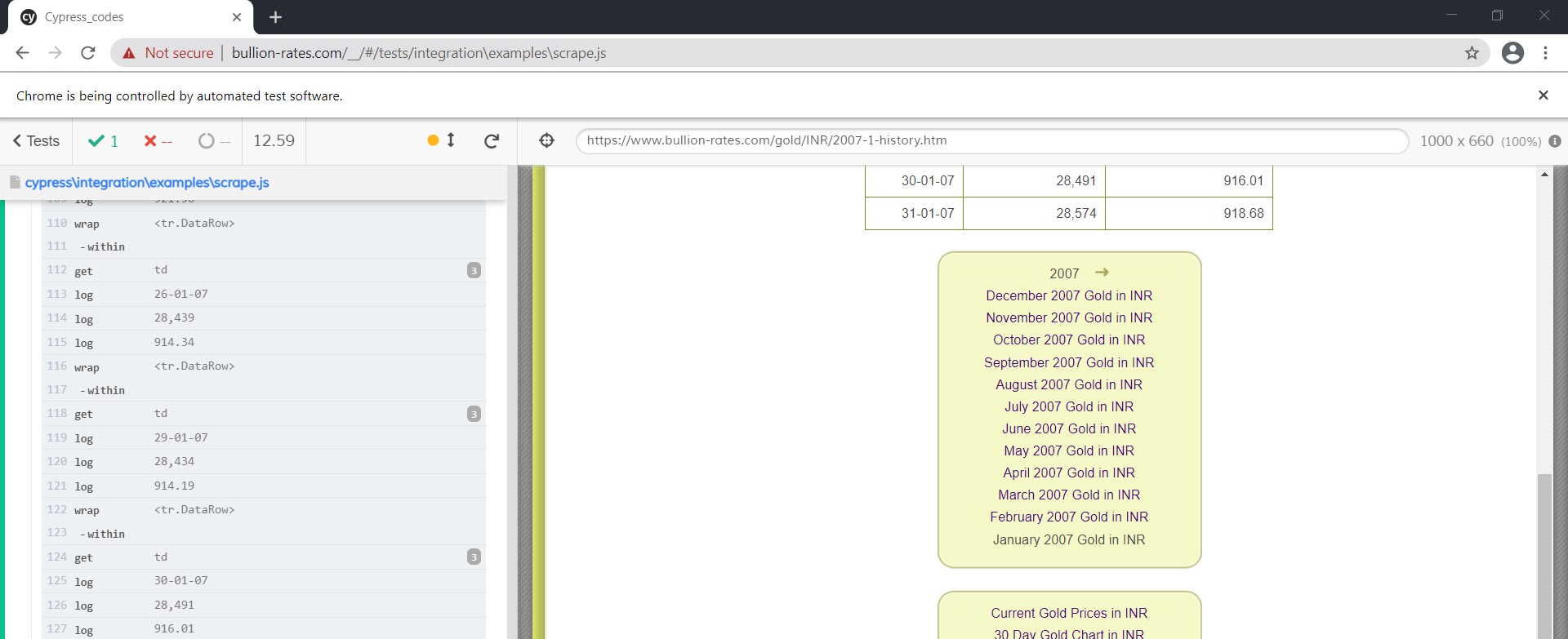1568x639 pixels.
Task: Click the Cypress AUT URL field
Action: (x=991, y=140)
